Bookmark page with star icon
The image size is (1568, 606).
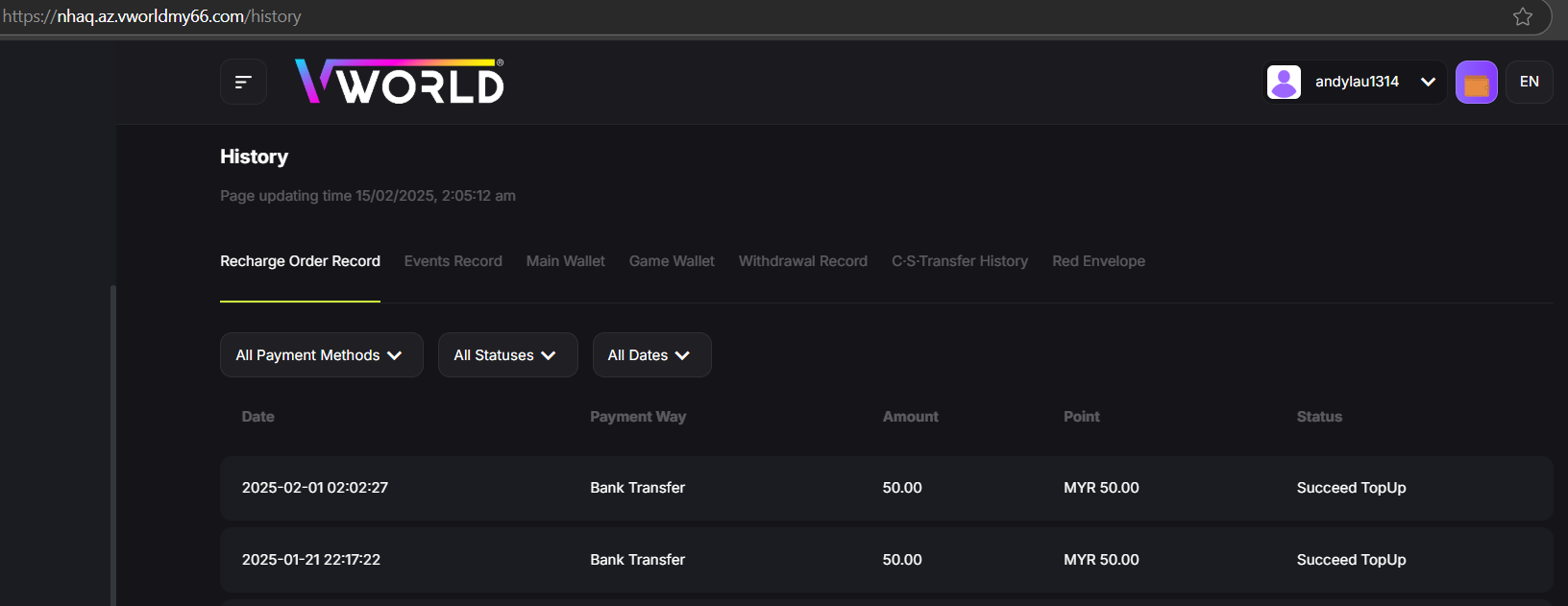pyautogui.click(x=1523, y=16)
